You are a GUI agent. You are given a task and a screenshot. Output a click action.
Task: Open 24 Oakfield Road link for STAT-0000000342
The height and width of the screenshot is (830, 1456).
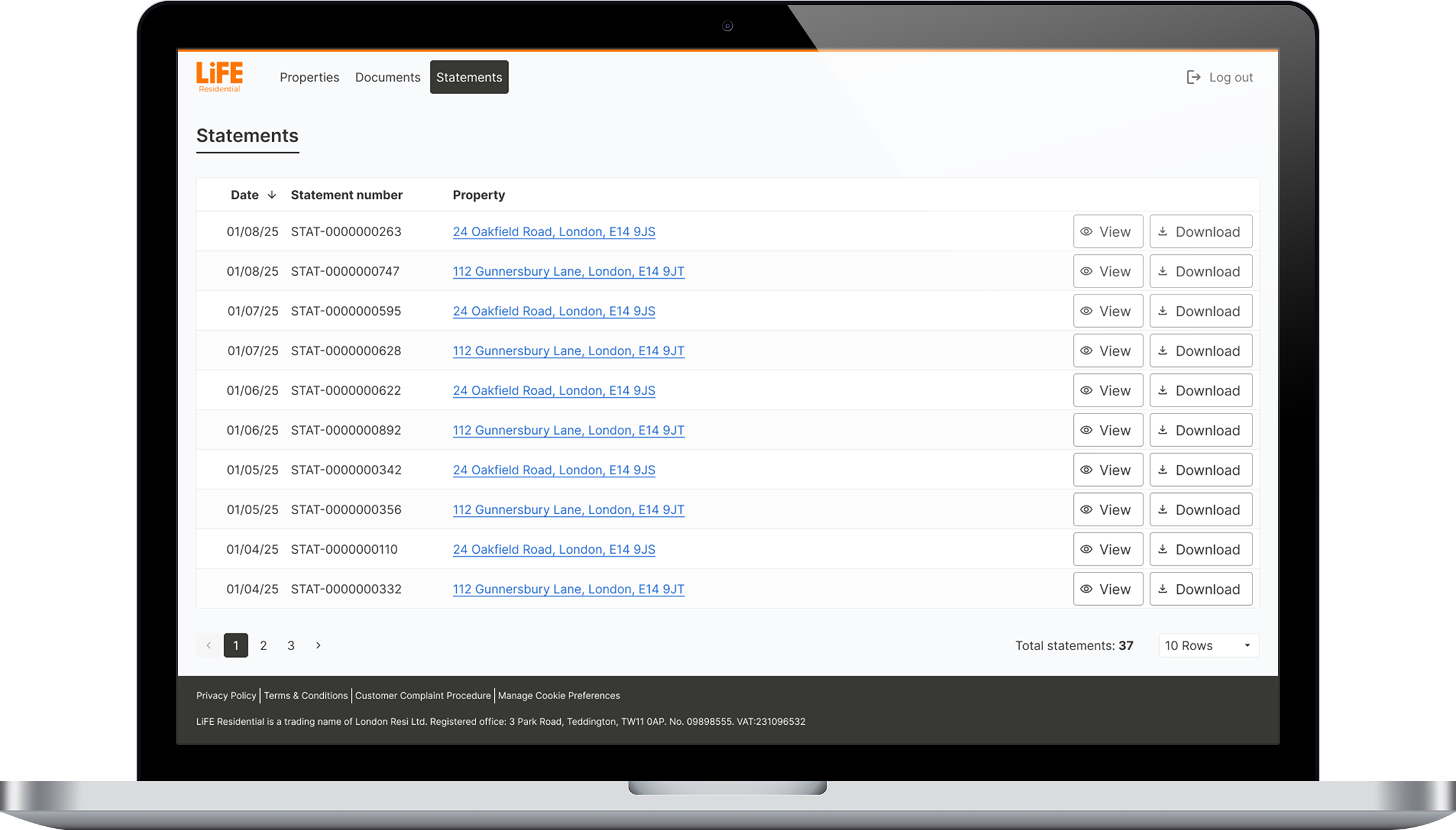(554, 470)
